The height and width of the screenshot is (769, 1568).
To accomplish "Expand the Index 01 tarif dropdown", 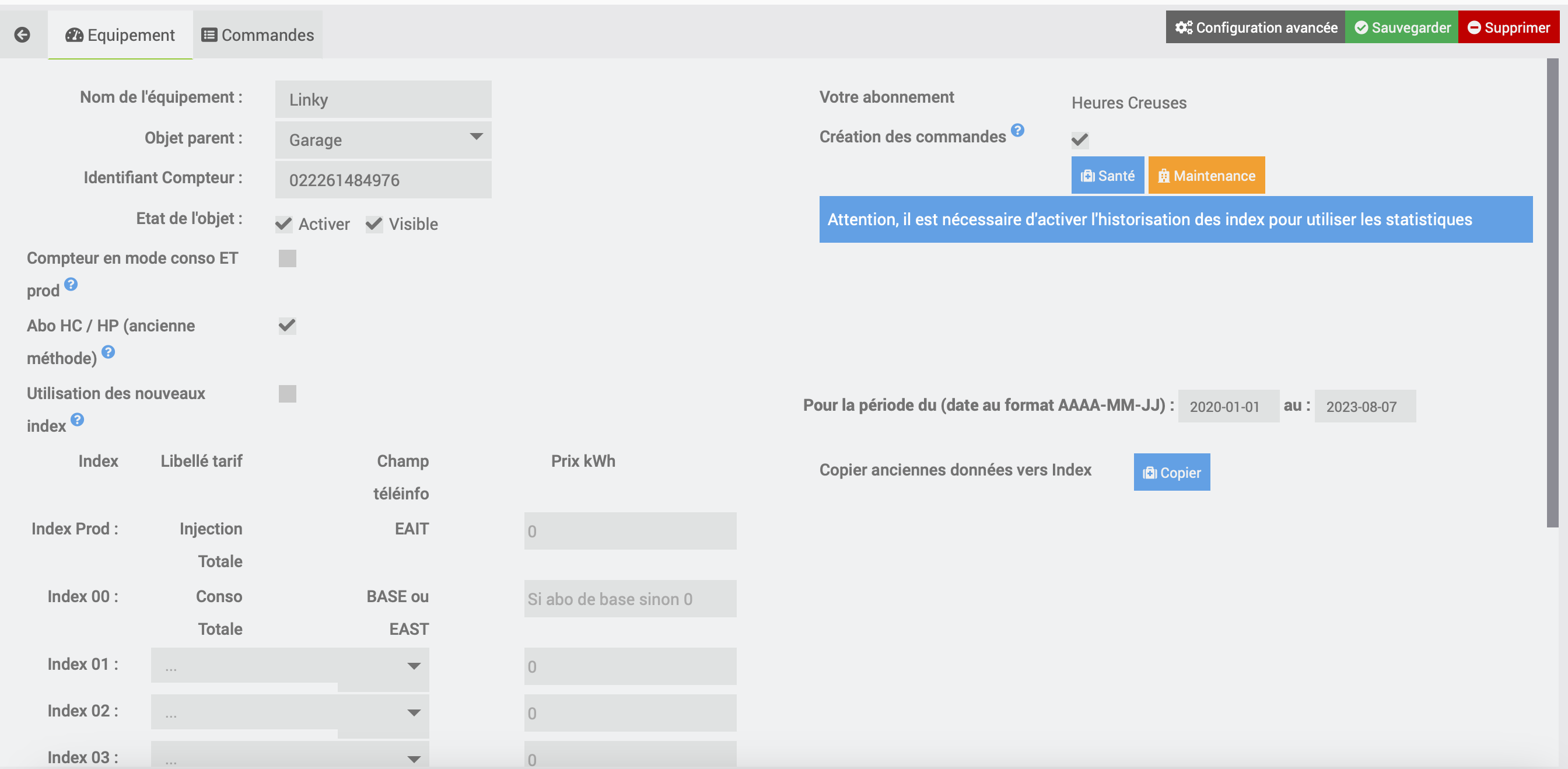I will pyautogui.click(x=290, y=666).
